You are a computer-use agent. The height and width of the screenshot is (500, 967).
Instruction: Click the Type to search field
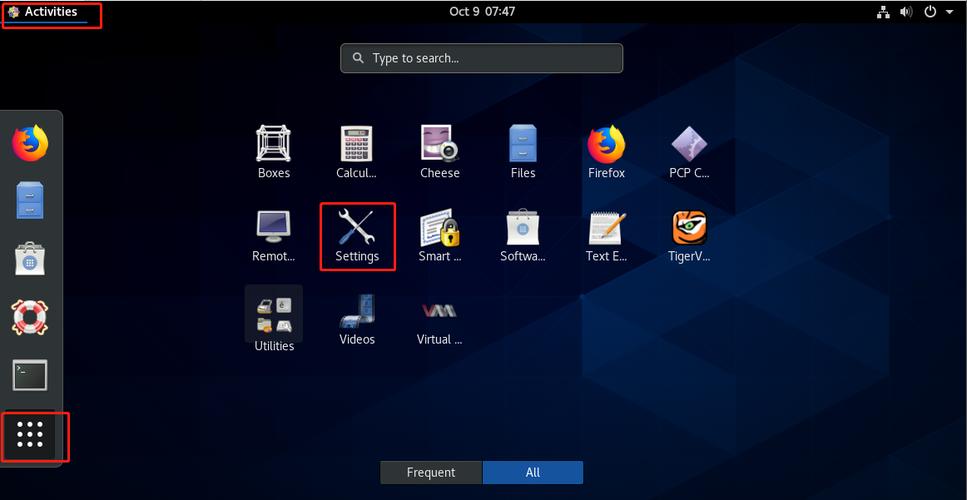482,58
